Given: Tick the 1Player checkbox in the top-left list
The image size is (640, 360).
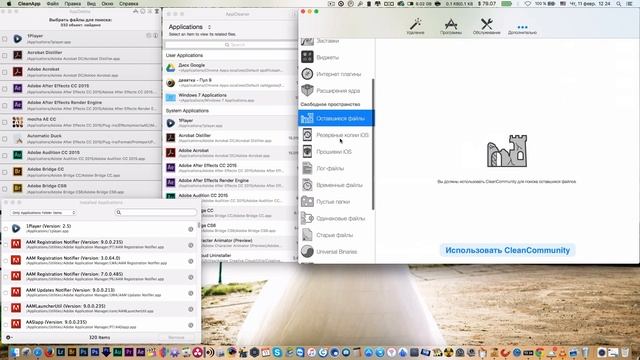Looking at the screenshot, I should (x=5, y=39).
